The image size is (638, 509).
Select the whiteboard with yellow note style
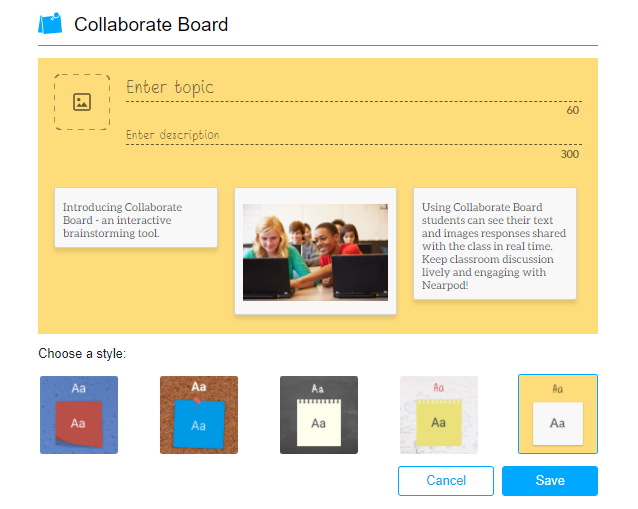coord(439,415)
